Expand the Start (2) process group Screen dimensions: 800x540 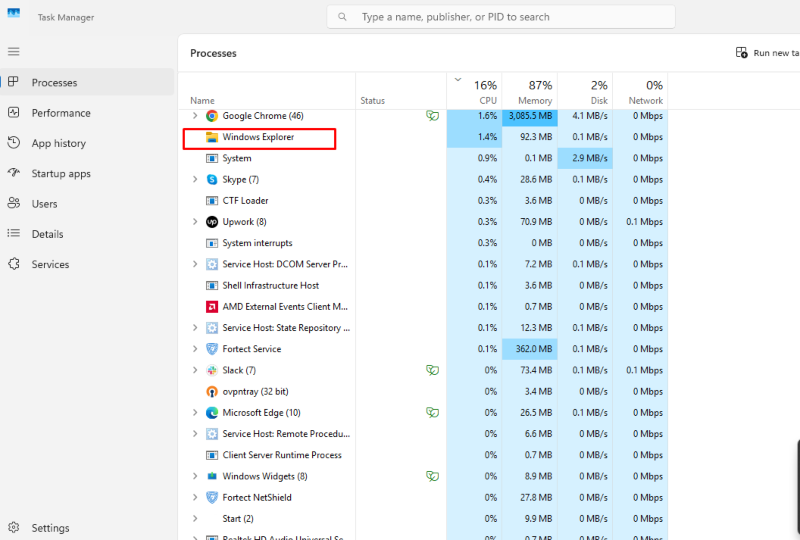(195, 519)
